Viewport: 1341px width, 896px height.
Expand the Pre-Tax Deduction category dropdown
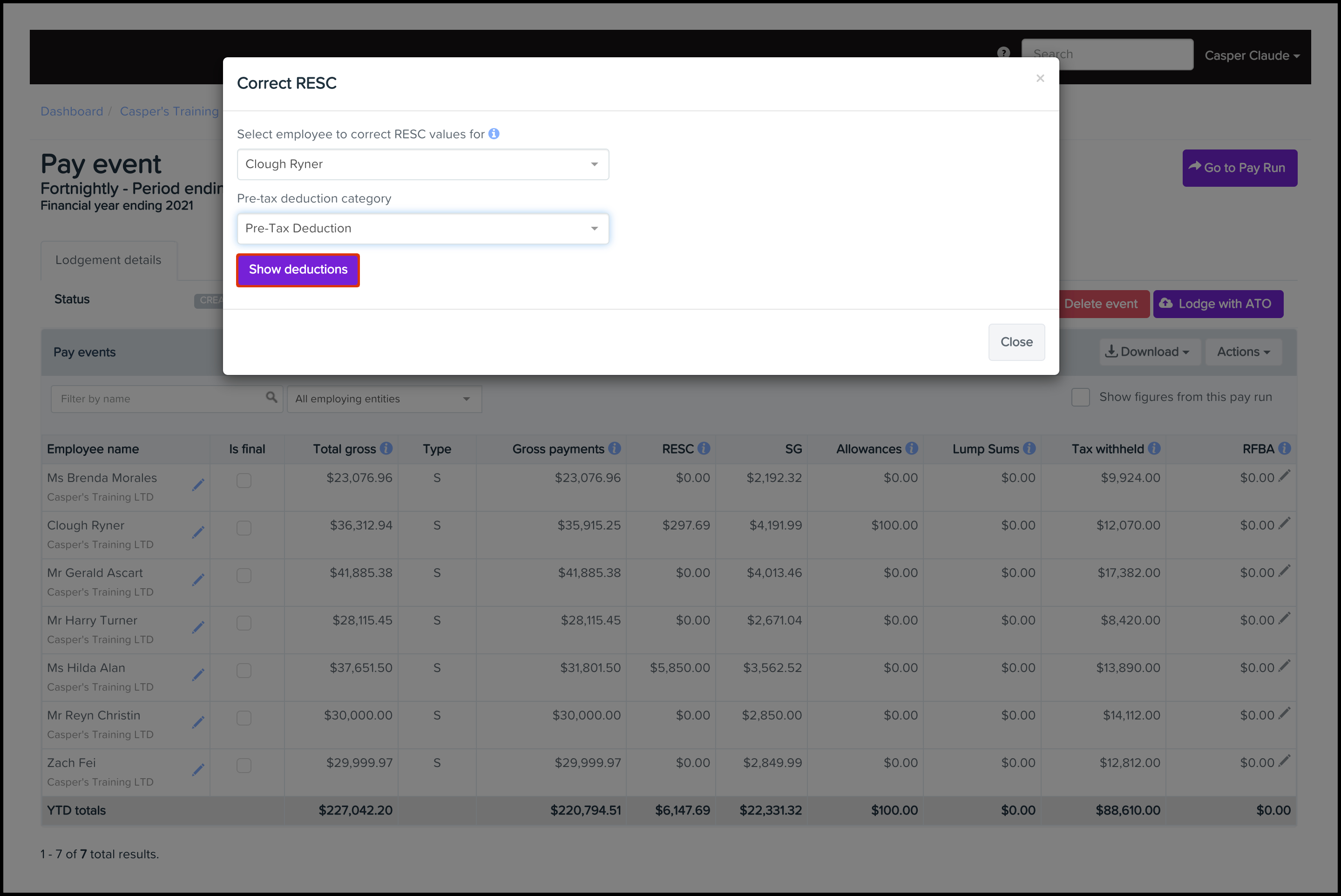point(423,229)
